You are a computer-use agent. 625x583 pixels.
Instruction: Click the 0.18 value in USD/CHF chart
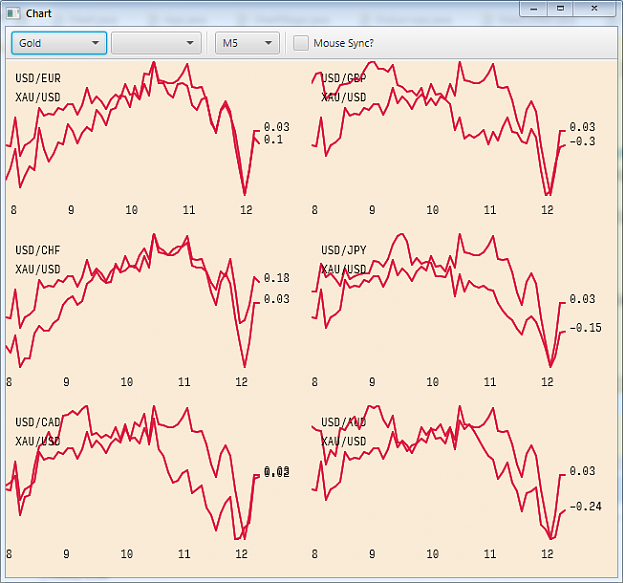[277, 278]
